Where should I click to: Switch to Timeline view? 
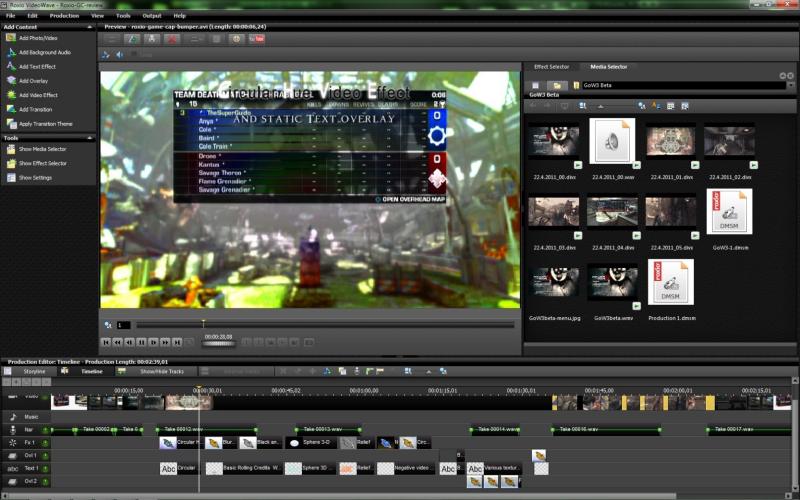coord(86,371)
